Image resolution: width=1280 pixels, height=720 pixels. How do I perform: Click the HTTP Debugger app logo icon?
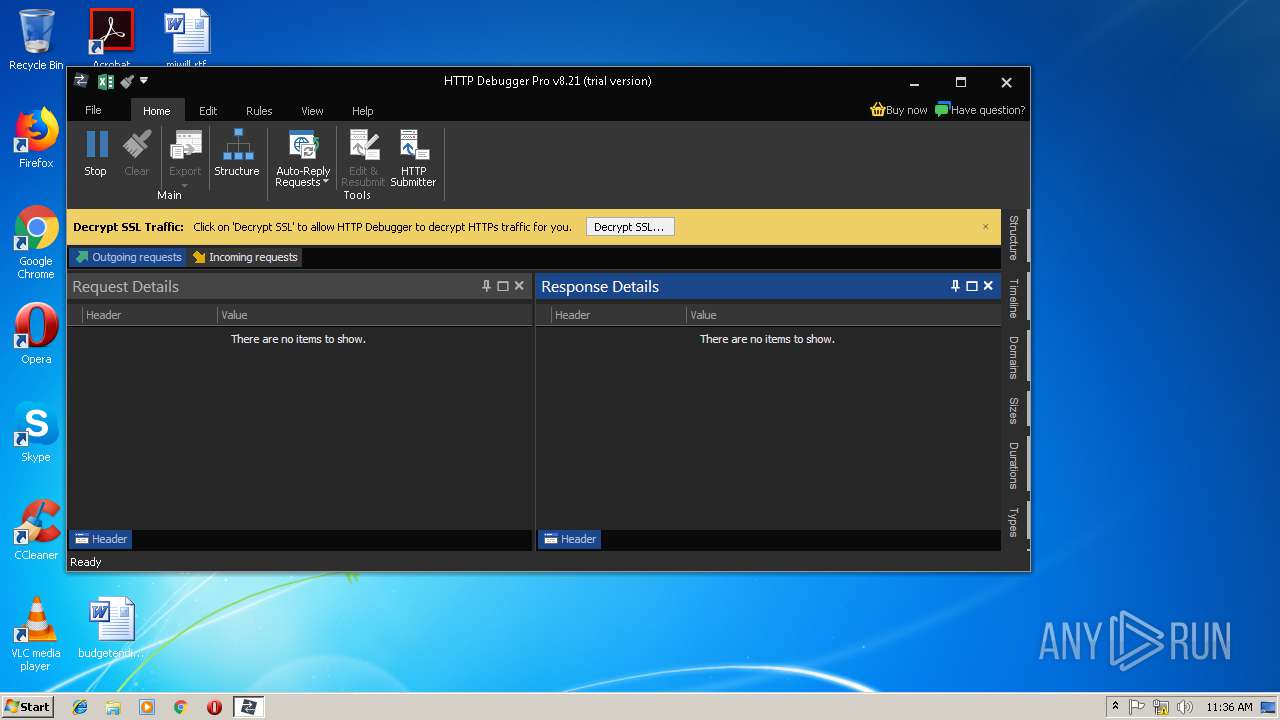coord(81,81)
